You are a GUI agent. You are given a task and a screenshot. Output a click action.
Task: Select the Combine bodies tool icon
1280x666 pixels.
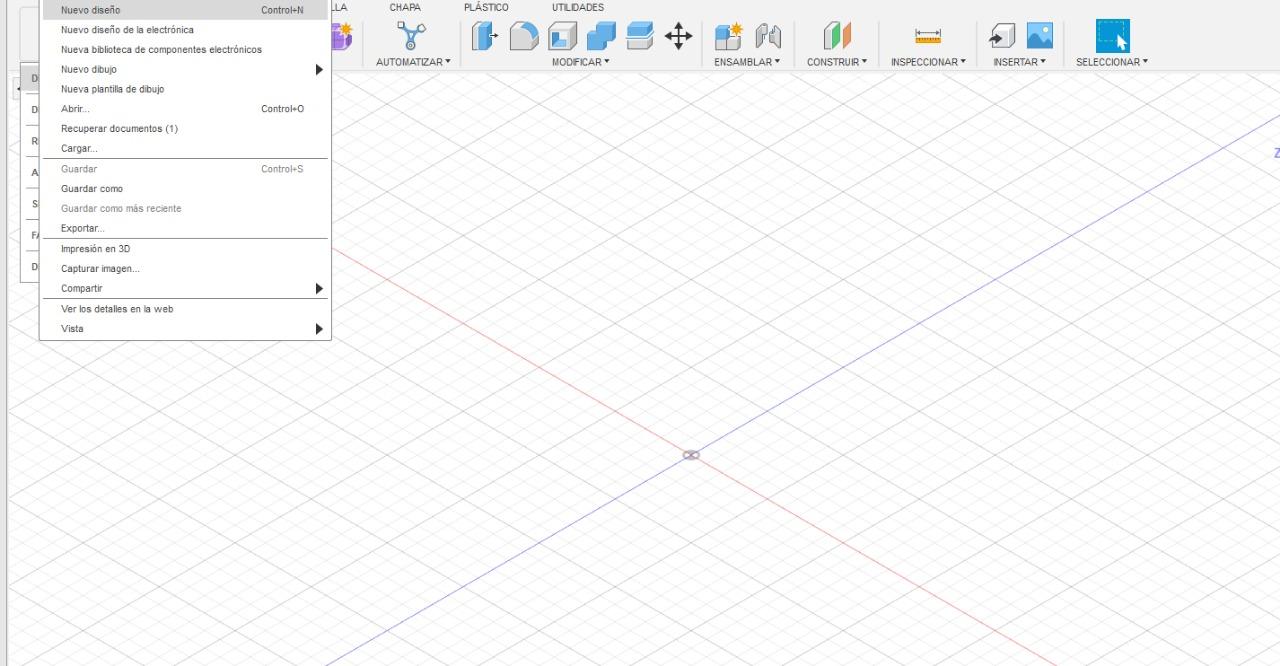click(x=602, y=37)
